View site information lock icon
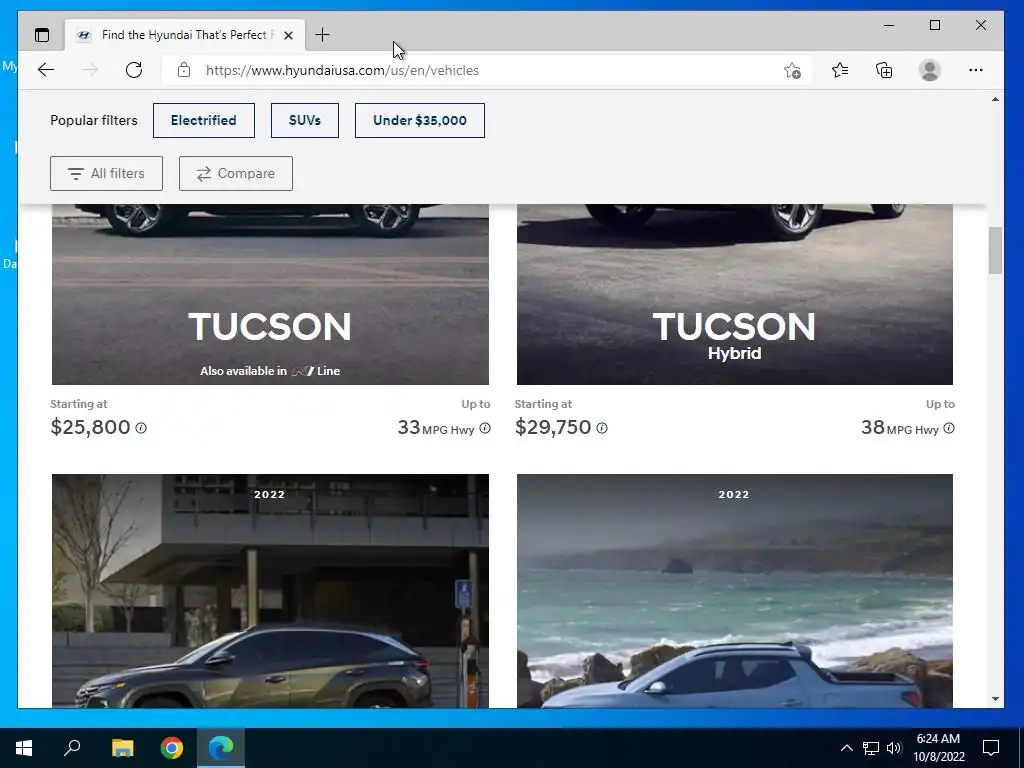Image resolution: width=1024 pixels, height=768 pixels. tap(184, 70)
